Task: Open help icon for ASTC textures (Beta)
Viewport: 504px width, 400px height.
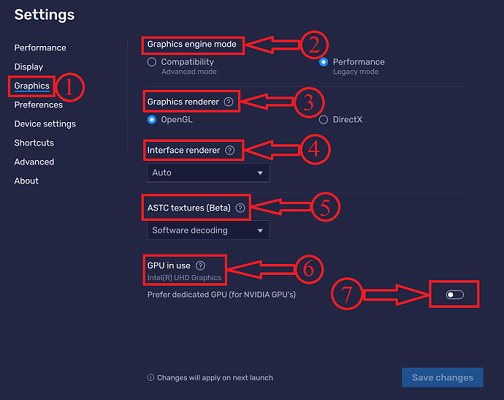Action: tap(240, 208)
